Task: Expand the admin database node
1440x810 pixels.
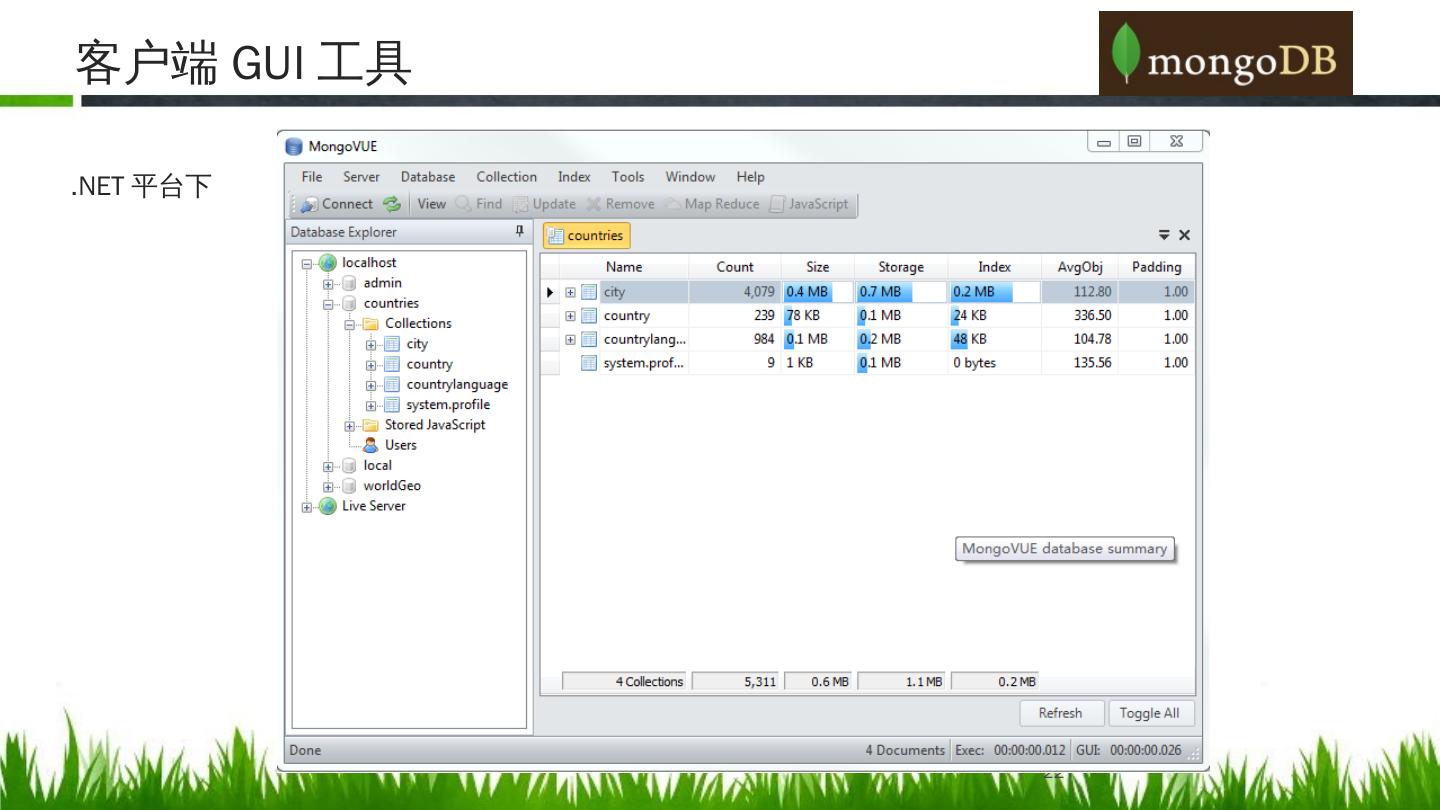Action: pyautogui.click(x=328, y=283)
